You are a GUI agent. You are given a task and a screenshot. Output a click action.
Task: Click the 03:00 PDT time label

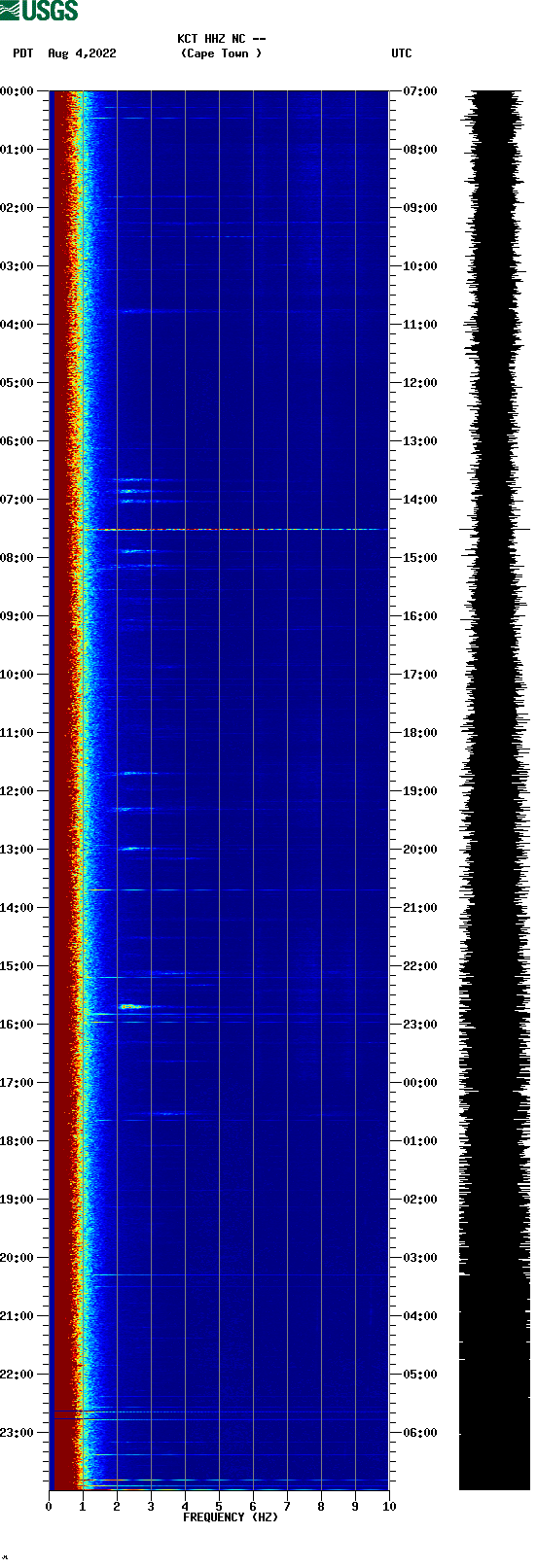pyautogui.click(x=18, y=266)
